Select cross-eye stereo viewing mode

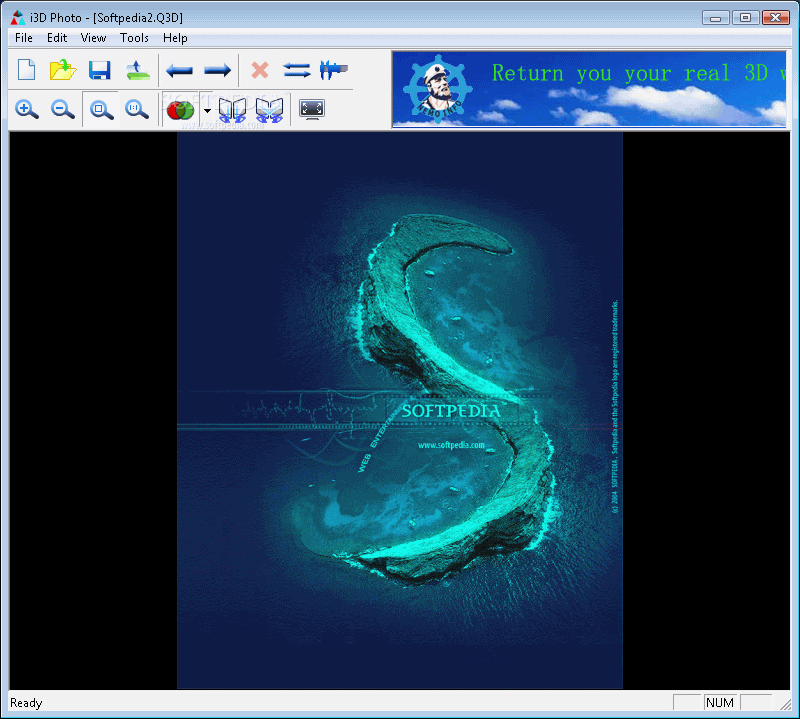coord(269,110)
